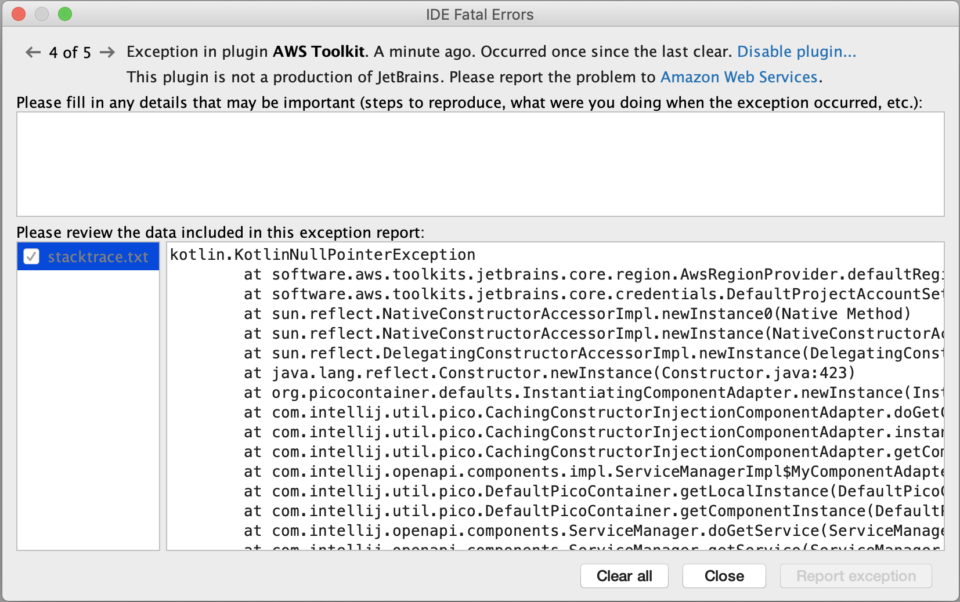Open the Amazon Web Services link
960x602 pixels.
pyautogui.click(x=738, y=77)
